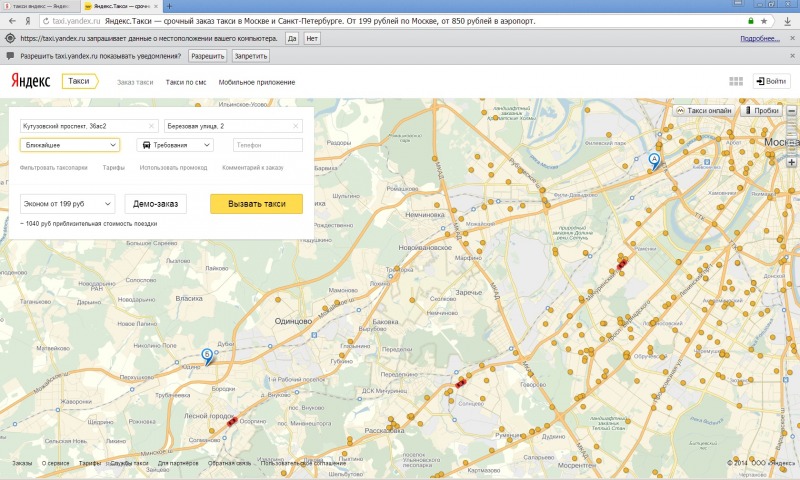Click destination field Березовая улица, 2
This screenshot has height=480, width=800.
[x=233, y=126]
